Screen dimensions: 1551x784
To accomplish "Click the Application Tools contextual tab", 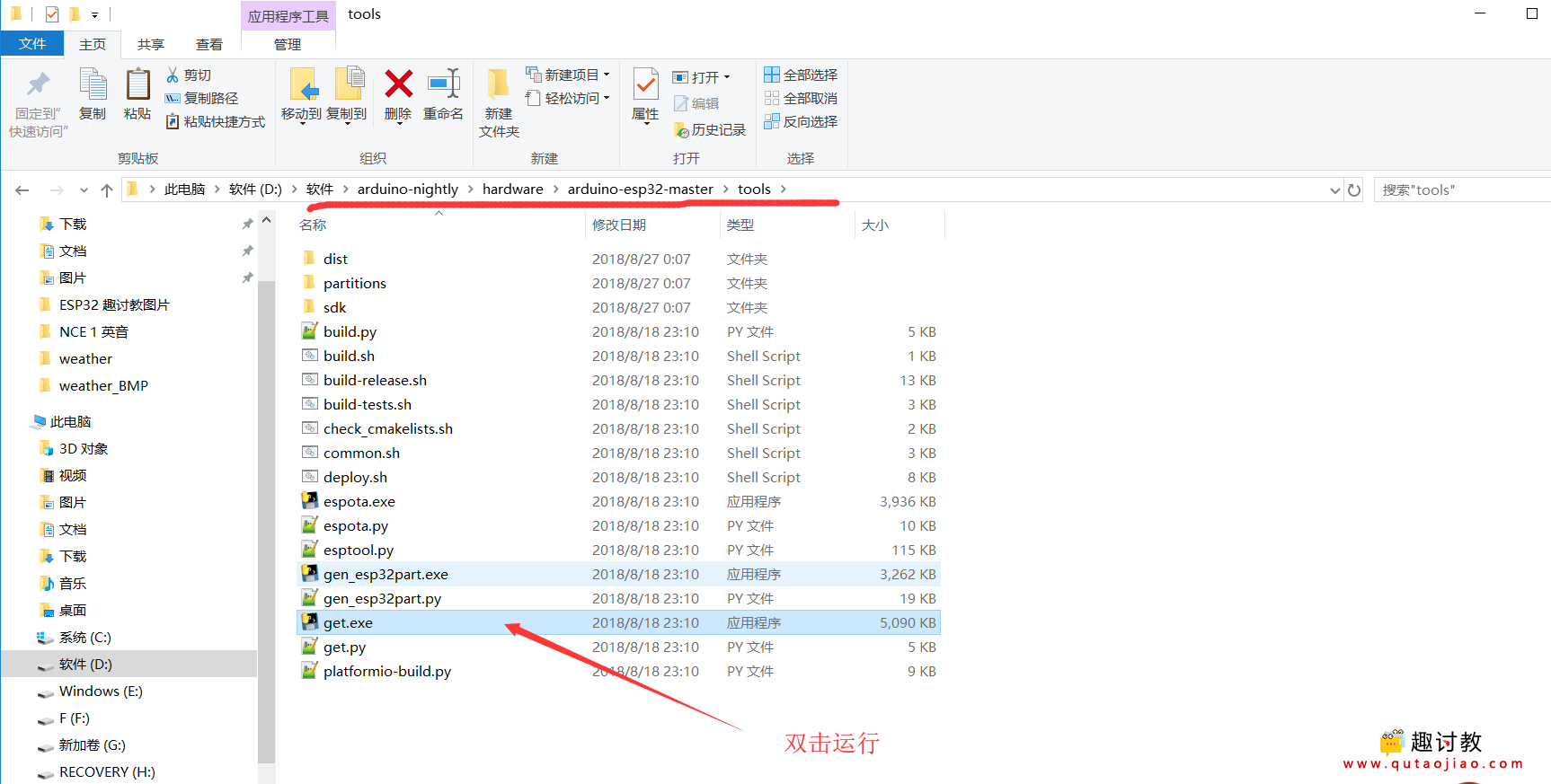I will point(288,16).
